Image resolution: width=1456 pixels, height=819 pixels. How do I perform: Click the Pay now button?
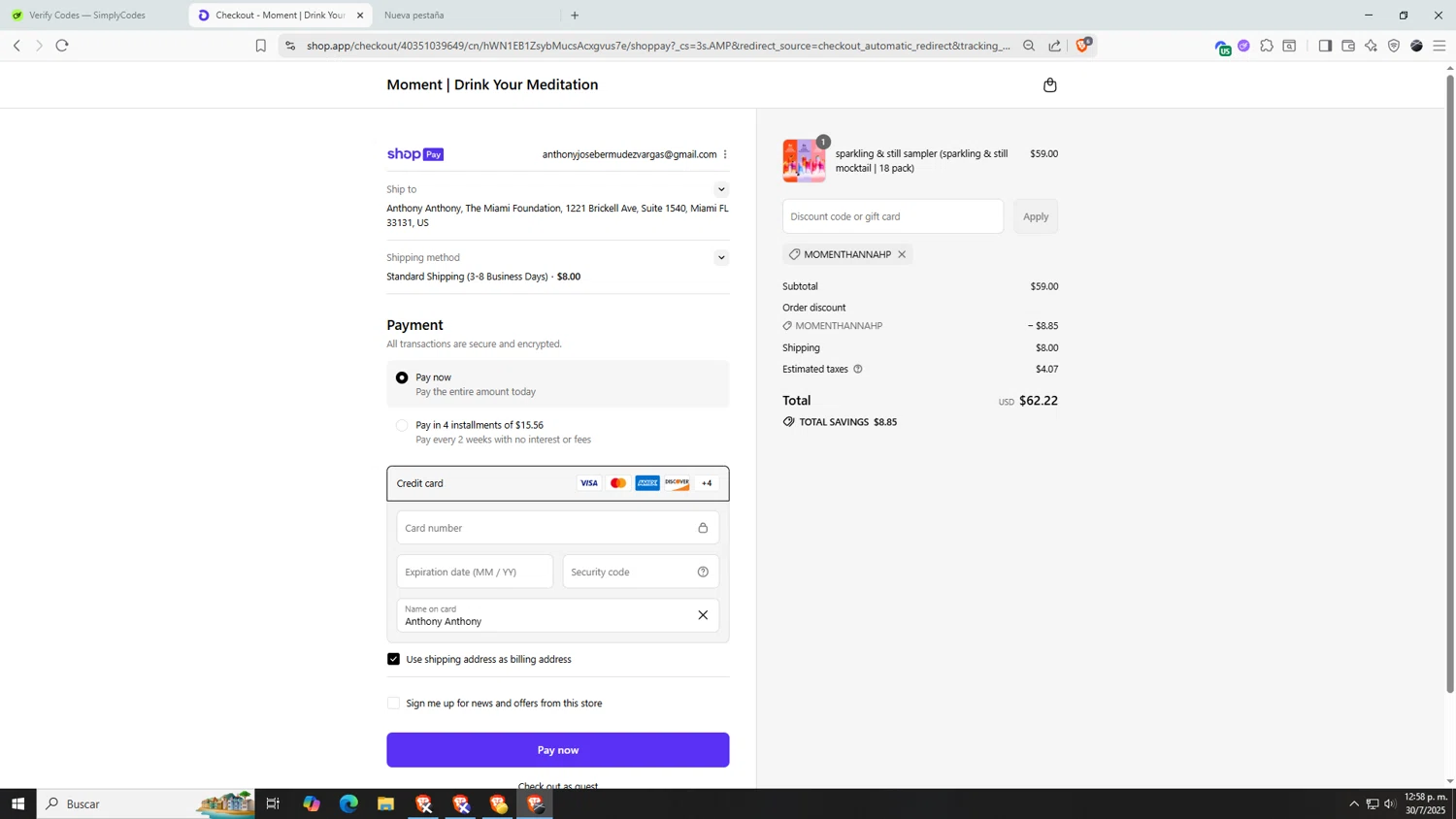[558, 750]
